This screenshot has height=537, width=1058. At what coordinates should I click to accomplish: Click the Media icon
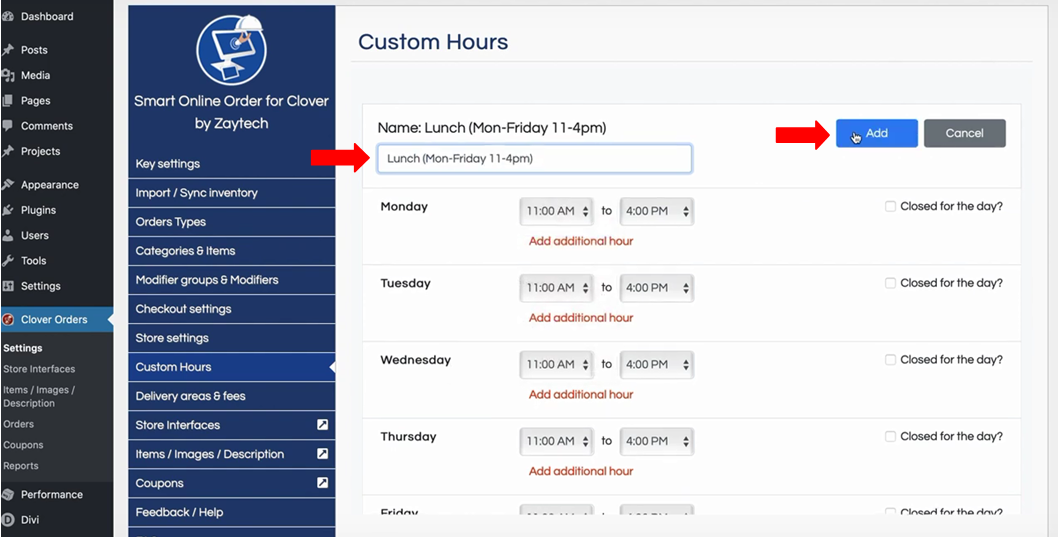coord(8,76)
